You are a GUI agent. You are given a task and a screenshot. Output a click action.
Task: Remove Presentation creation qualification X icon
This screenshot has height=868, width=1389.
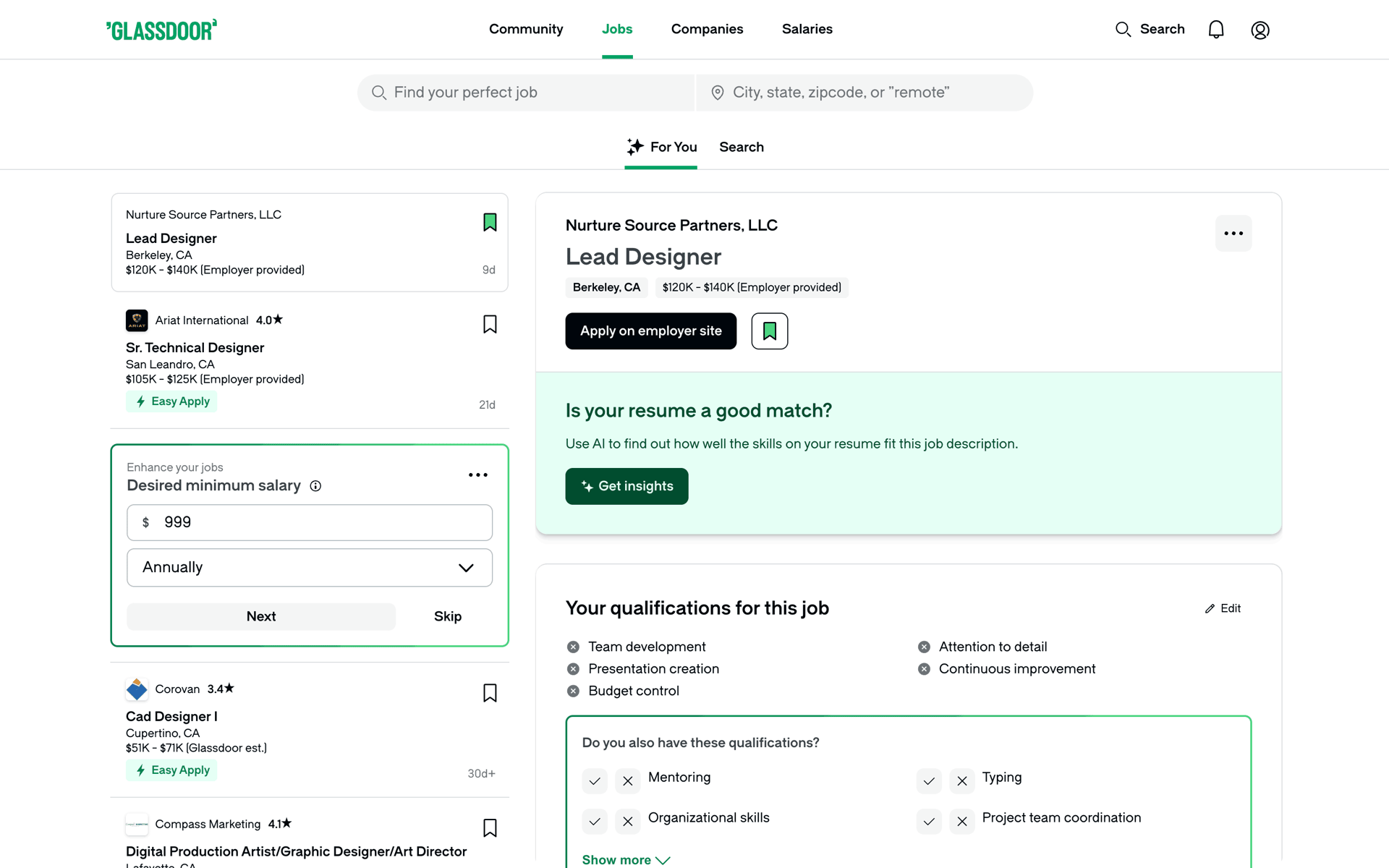(573, 669)
